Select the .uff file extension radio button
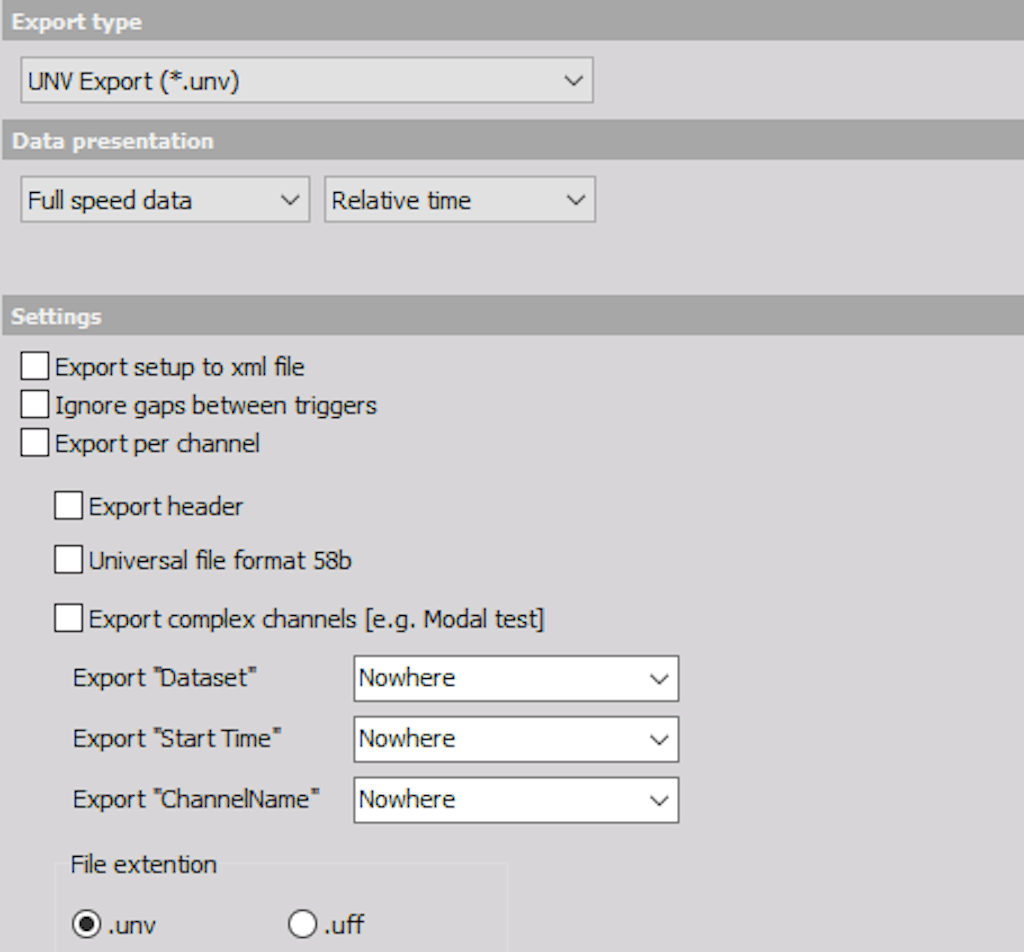Viewport: 1024px width, 952px height. pyautogui.click(x=302, y=924)
